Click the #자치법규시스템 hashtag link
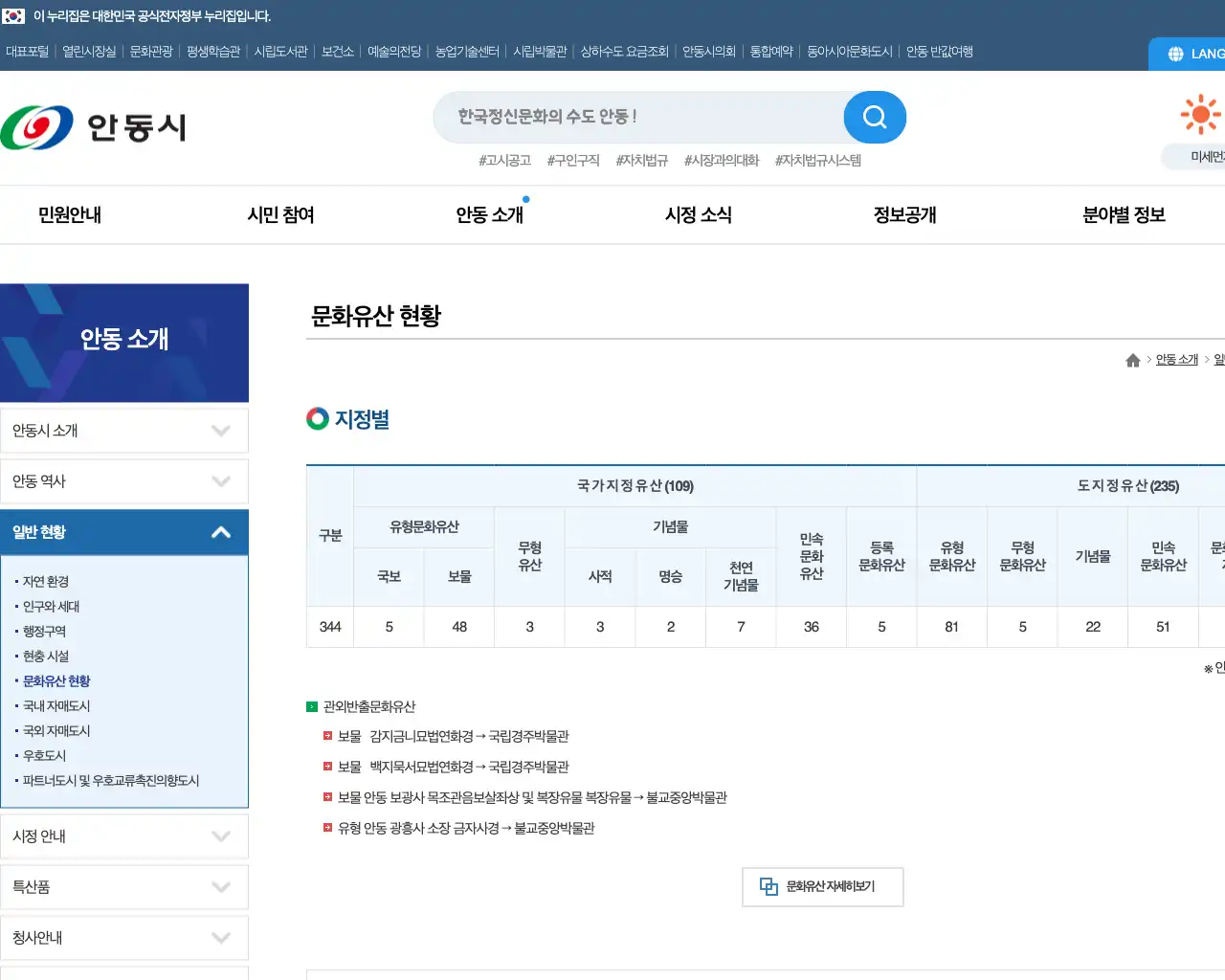1225x980 pixels. 818,161
